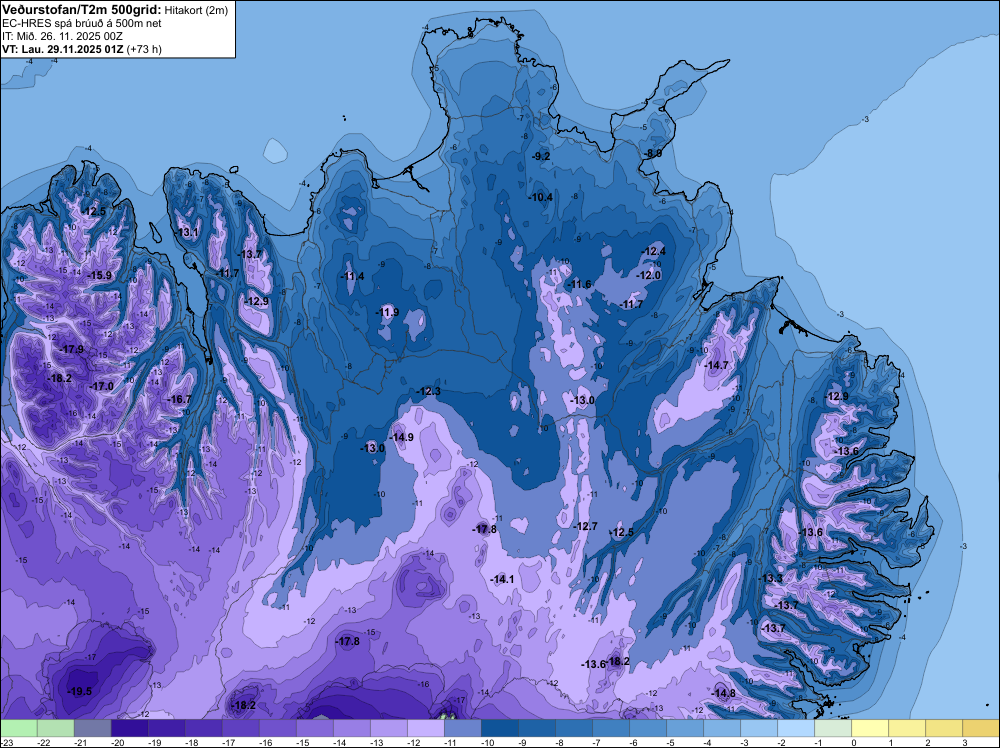Select the -12.7 temperature label
This screenshot has width=1000, height=748.
[585, 526]
